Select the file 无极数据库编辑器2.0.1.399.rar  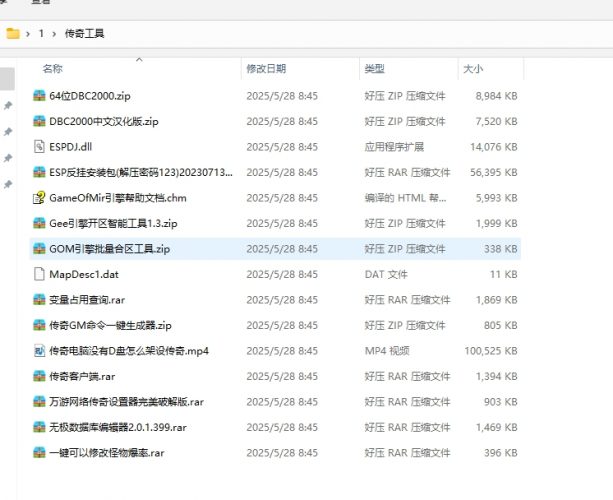119,427
